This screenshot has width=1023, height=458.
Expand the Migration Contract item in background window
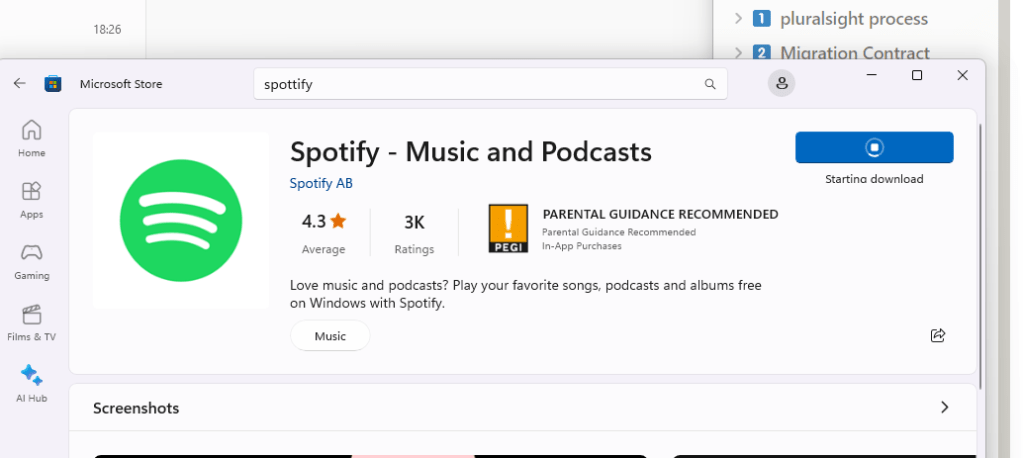[x=739, y=52]
